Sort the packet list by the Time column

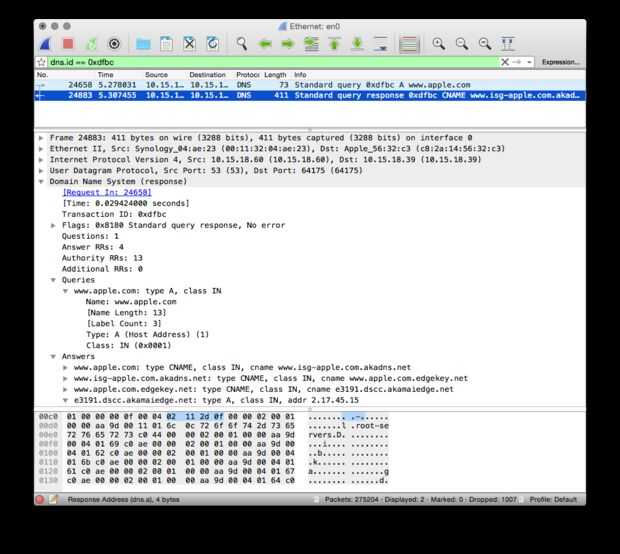[106, 75]
